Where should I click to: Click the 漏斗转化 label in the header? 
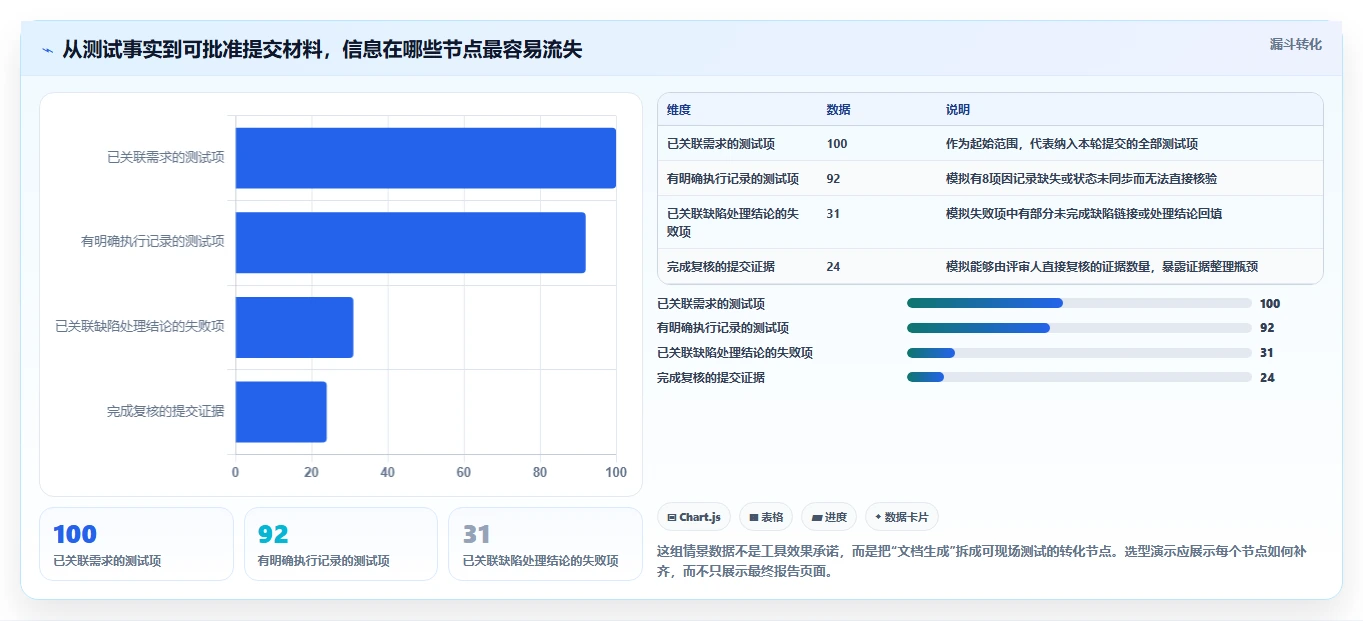1296,44
